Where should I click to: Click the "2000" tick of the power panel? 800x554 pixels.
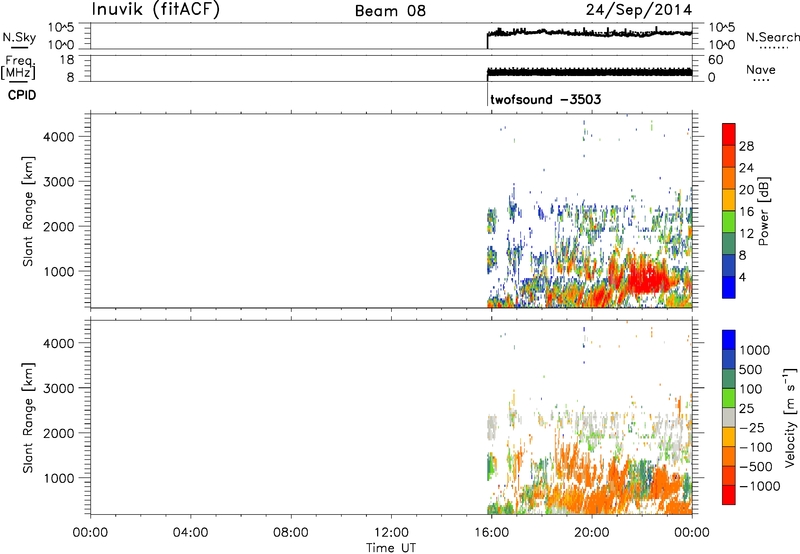pyautogui.click(x=59, y=226)
